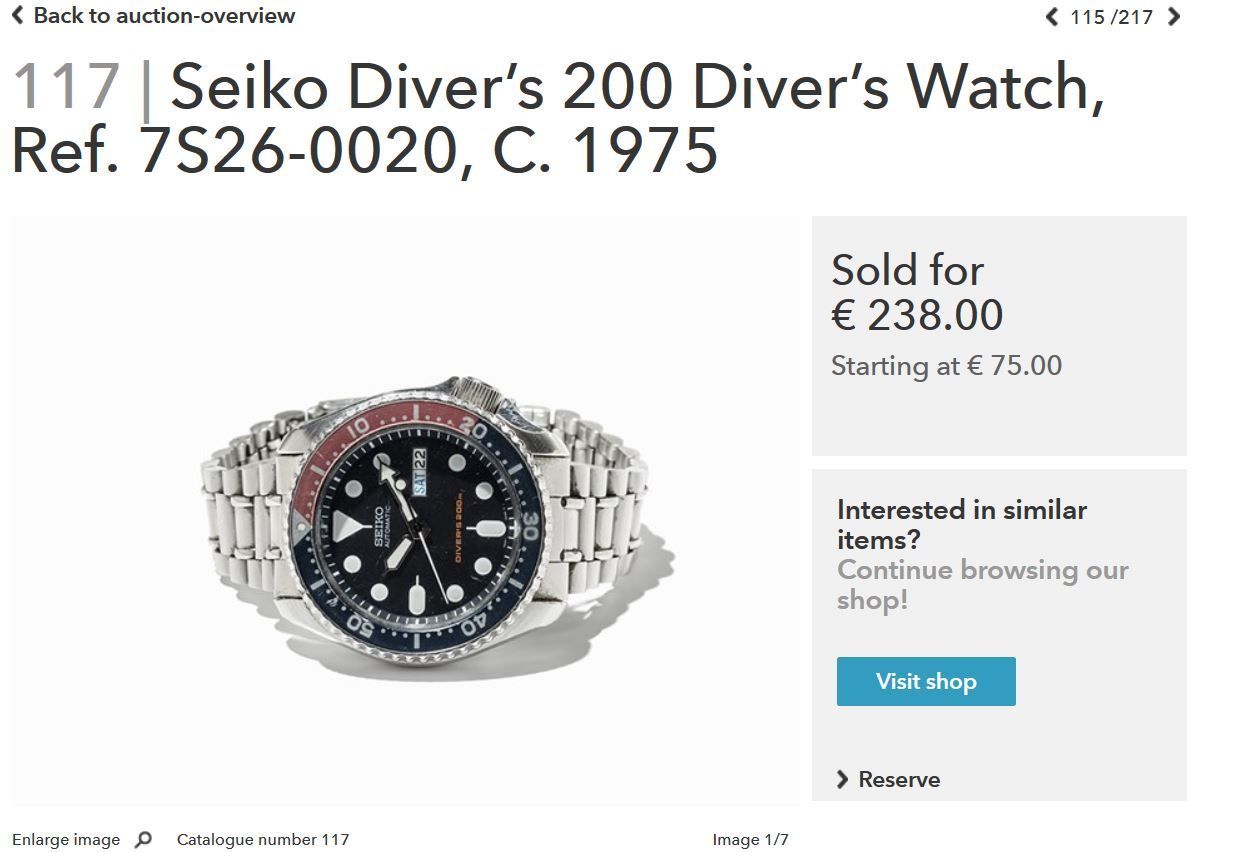Click the Reserve label
Viewport: 1251px width, 852px height.
pyautogui.click(x=899, y=779)
